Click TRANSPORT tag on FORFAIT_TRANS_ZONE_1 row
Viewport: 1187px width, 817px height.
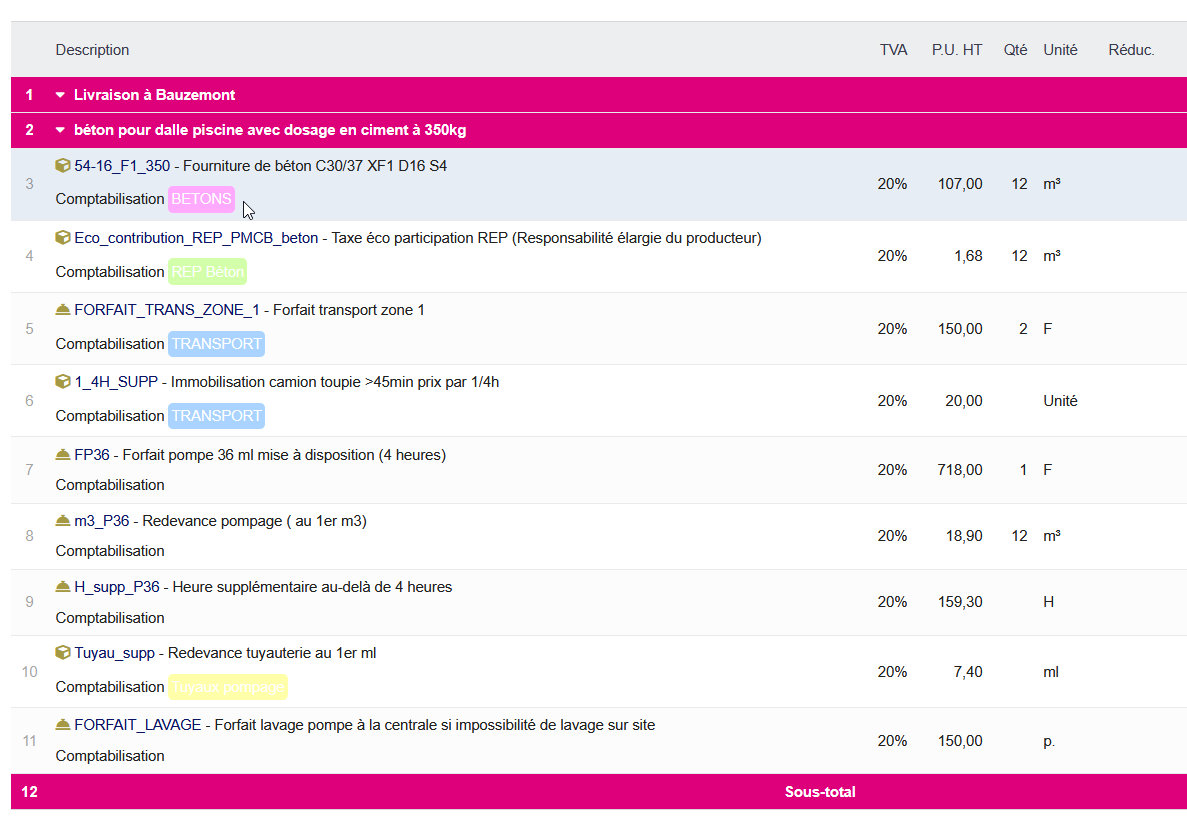click(217, 344)
